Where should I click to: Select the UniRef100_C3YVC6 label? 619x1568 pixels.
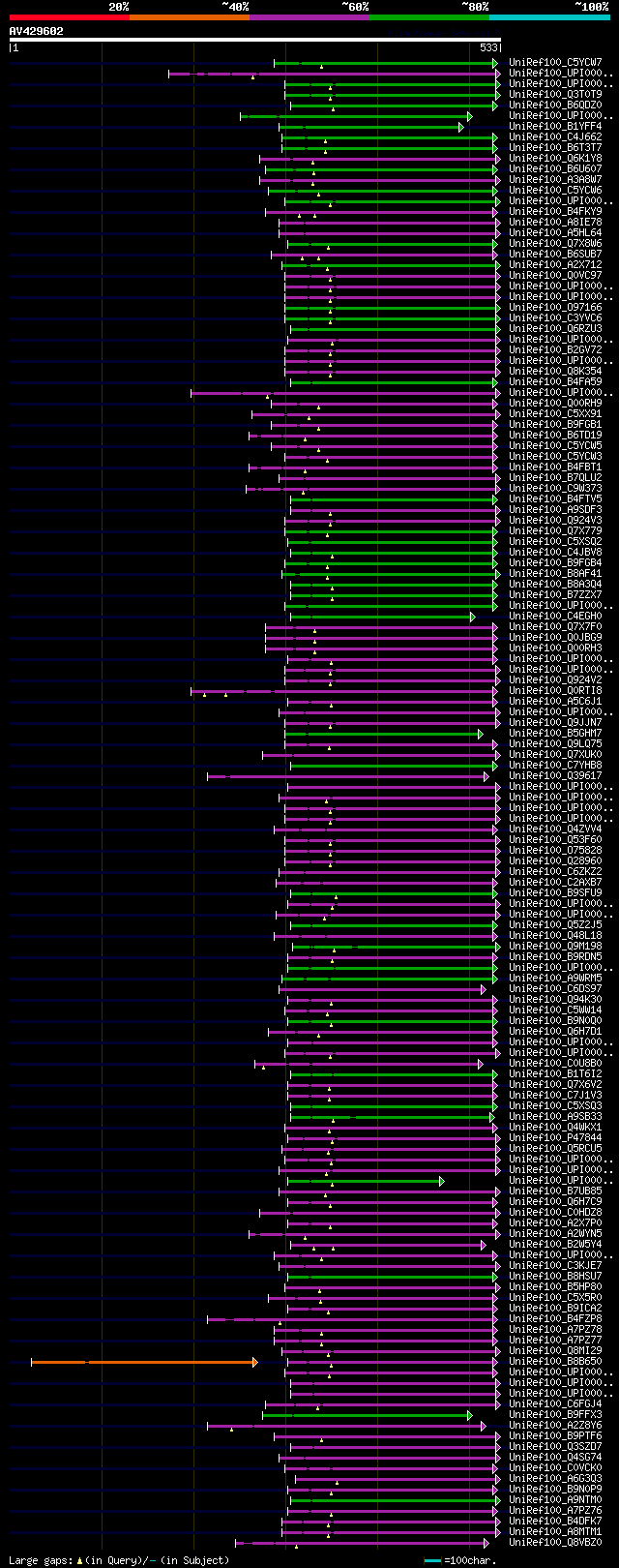pyautogui.click(x=555, y=317)
